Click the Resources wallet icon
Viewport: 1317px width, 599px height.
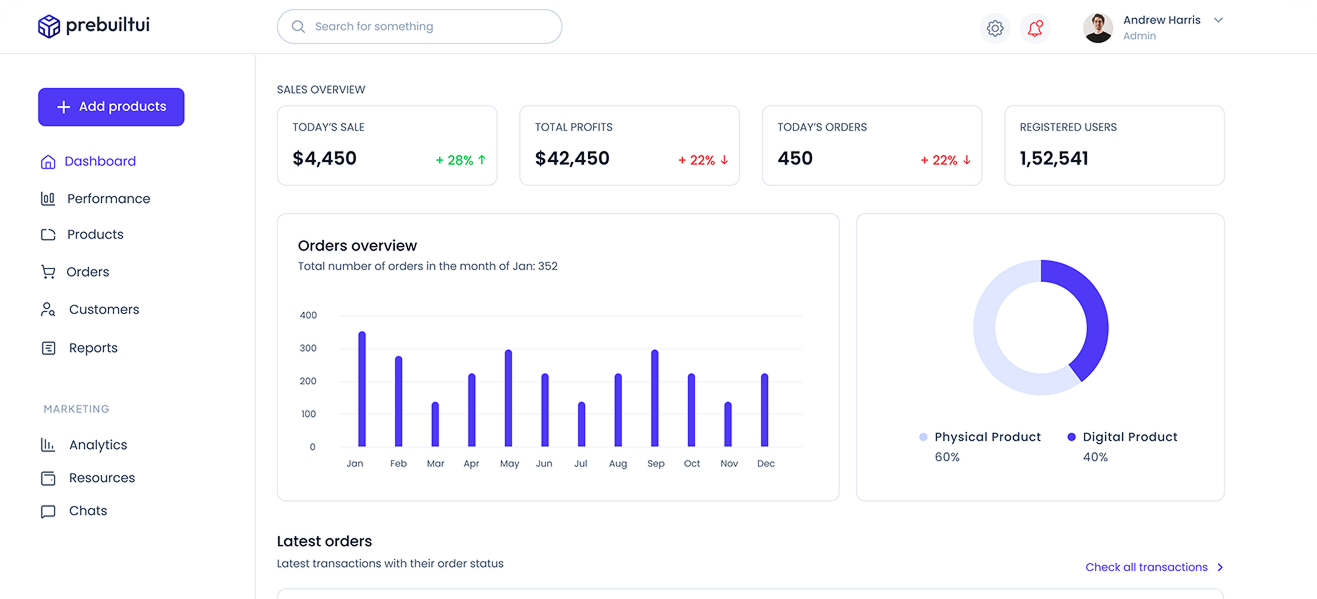[48, 478]
